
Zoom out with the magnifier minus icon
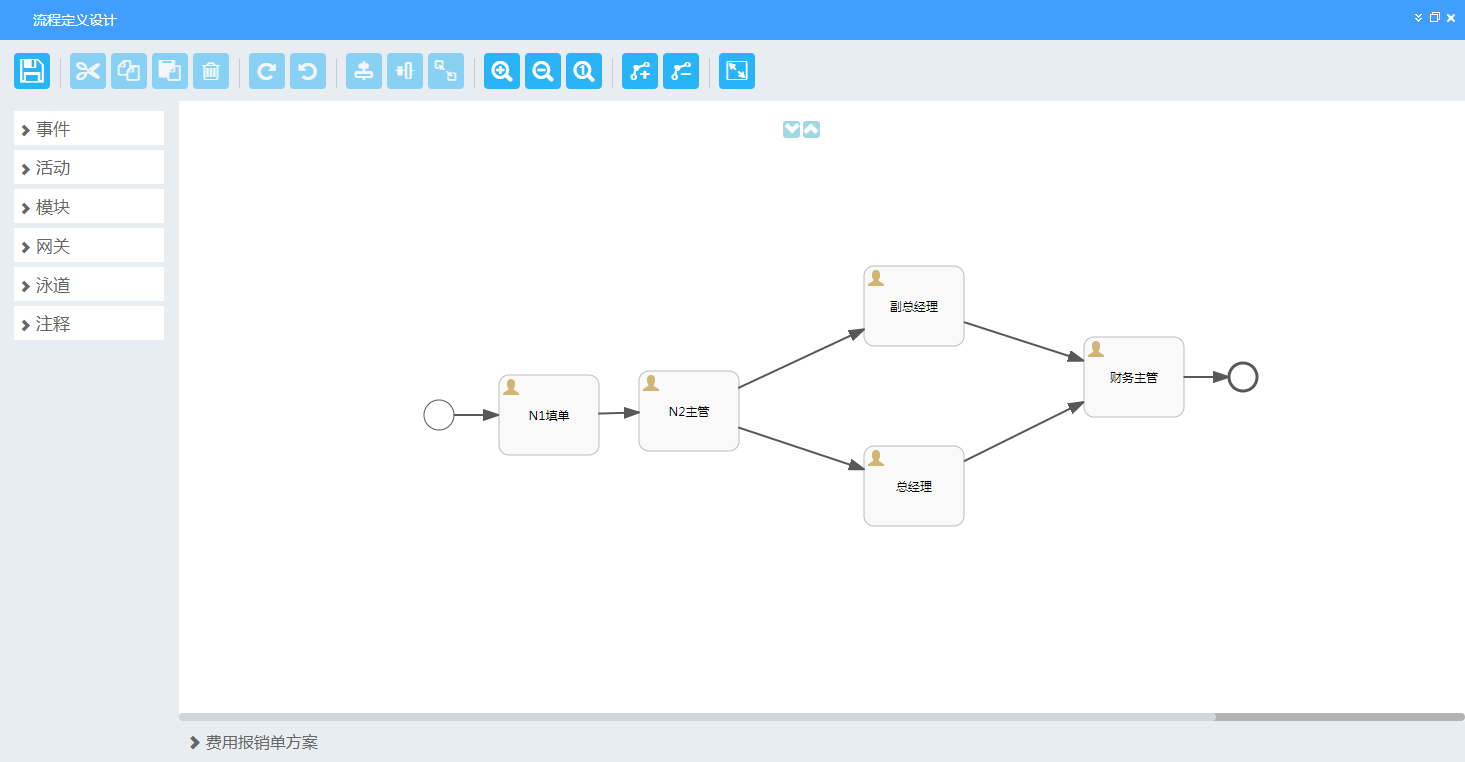[543, 71]
